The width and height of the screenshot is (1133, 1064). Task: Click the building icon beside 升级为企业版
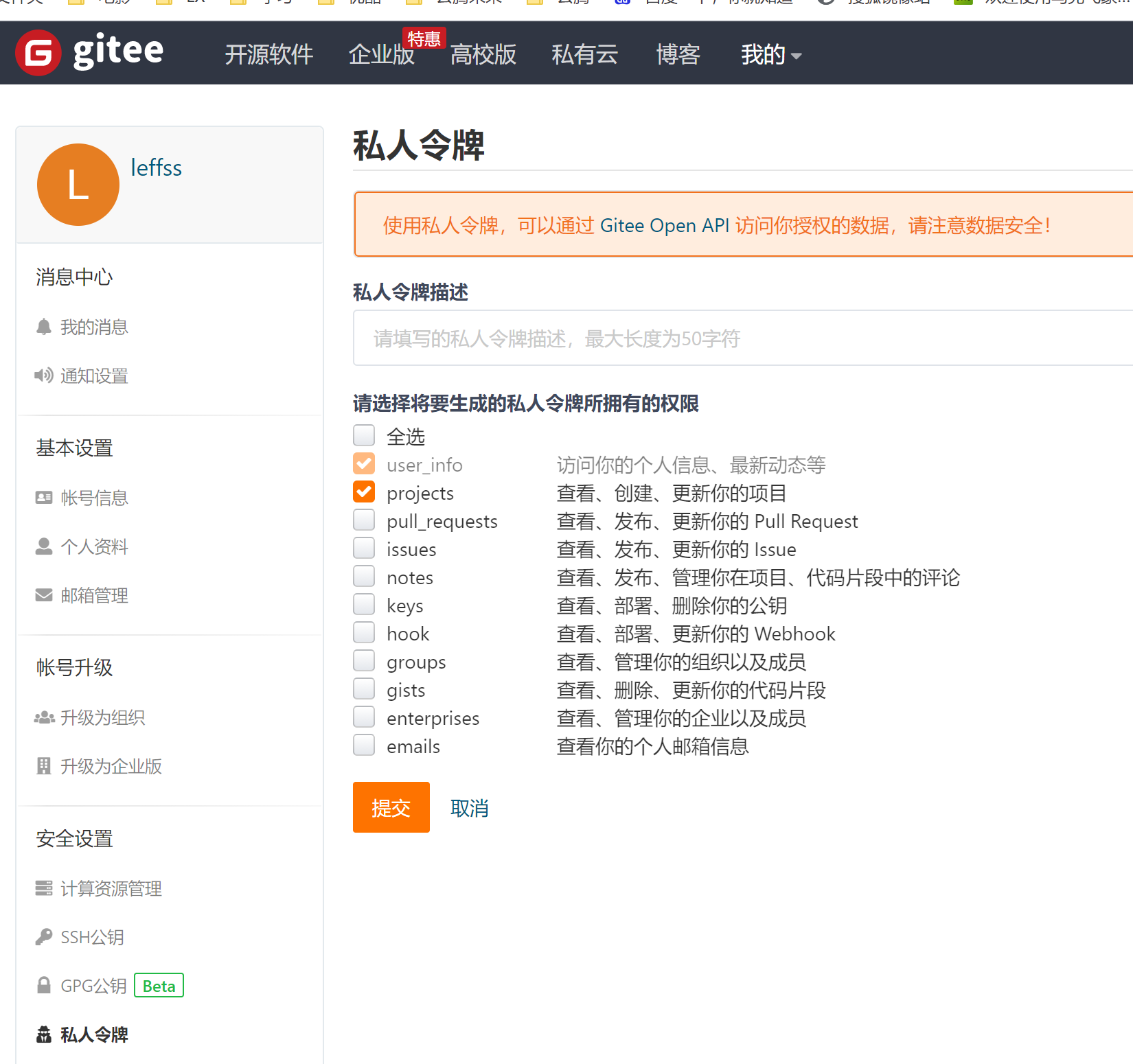(44, 766)
